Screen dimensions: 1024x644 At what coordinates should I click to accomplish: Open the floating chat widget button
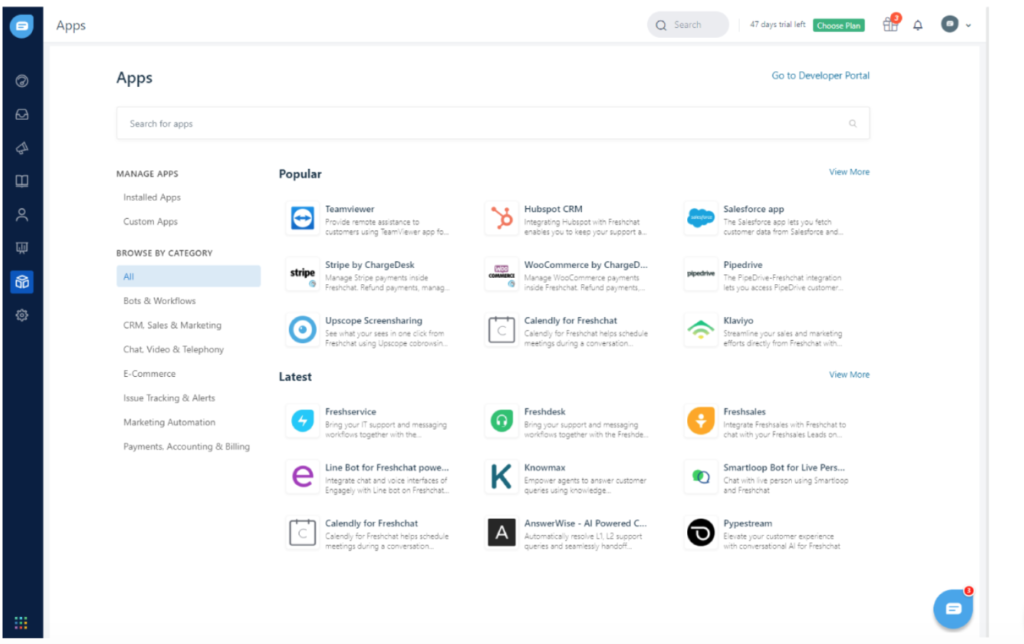pyautogui.click(x=953, y=608)
